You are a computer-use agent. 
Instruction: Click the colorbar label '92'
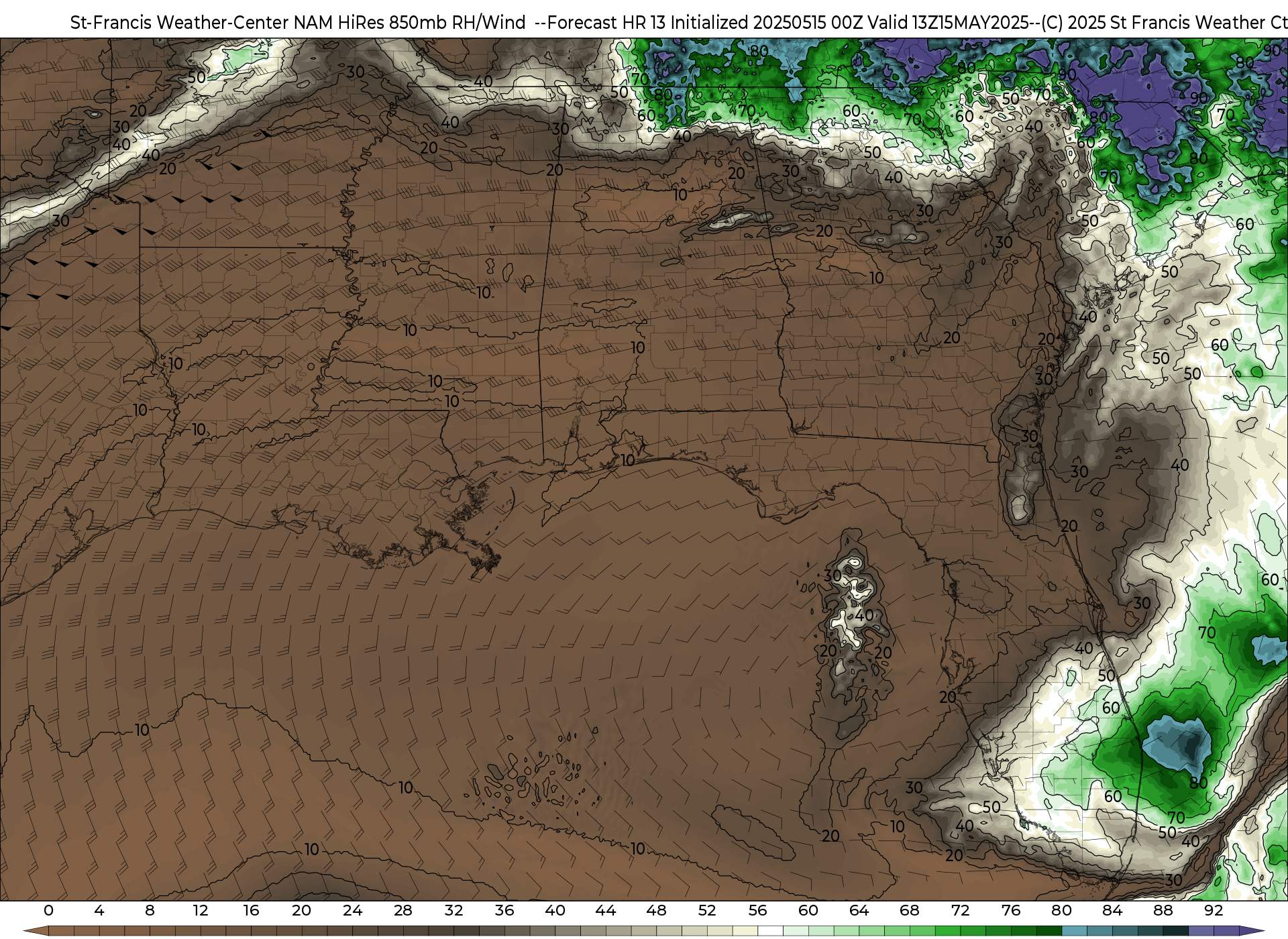[x=1214, y=910]
